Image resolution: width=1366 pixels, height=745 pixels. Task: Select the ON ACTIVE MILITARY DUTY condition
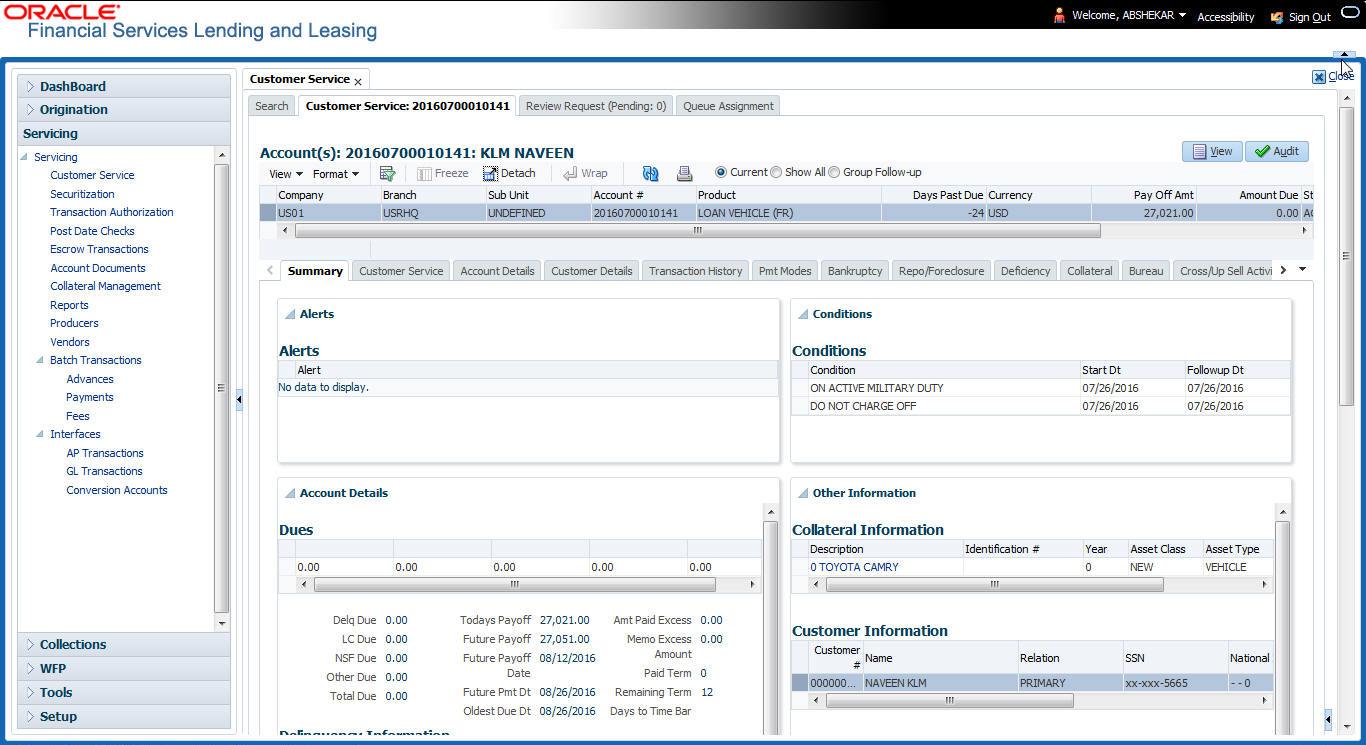1041,388
